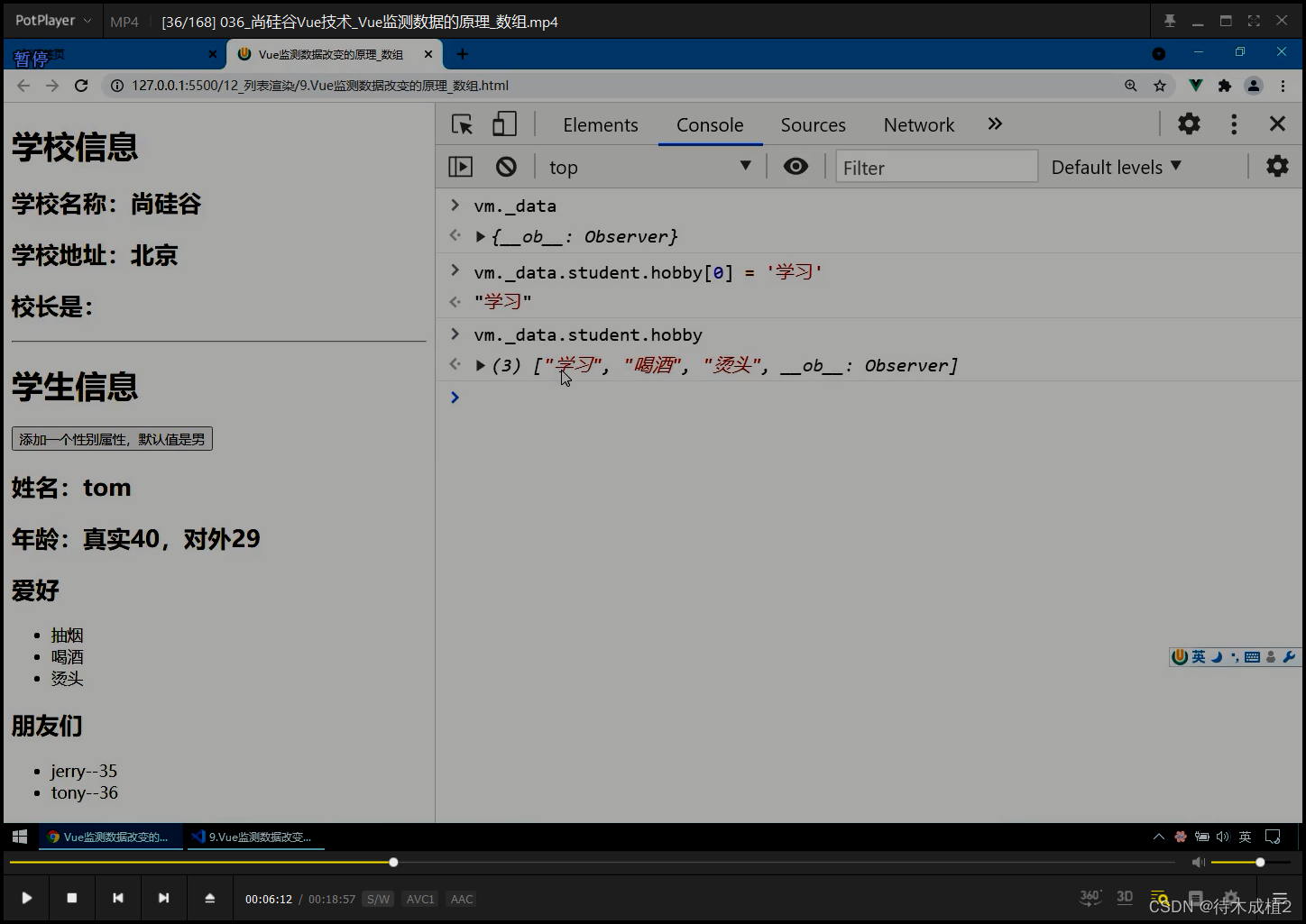Screen dimensions: 1306x924
Task: Open Windows Start menu
Action: coord(20,837)
